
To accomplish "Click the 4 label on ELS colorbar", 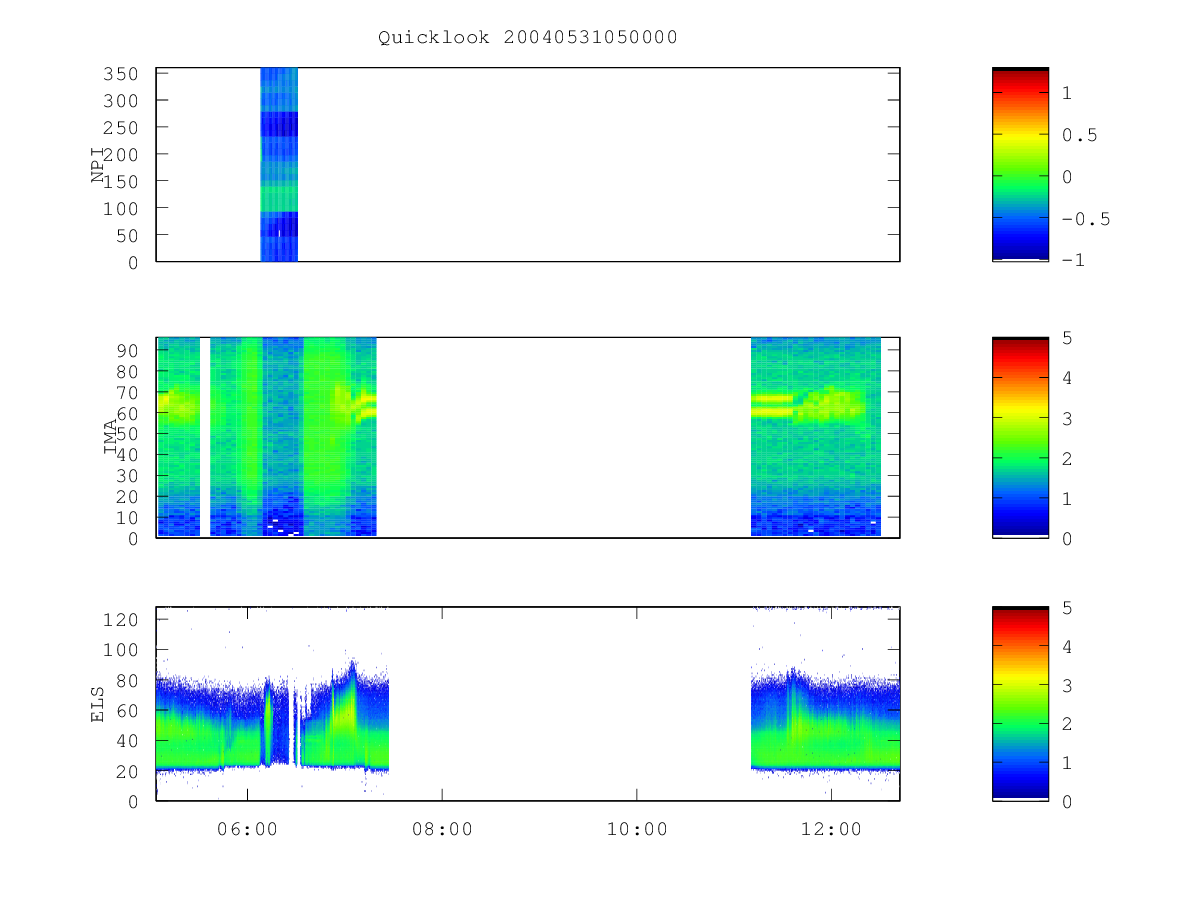I will (x=1067, y=647).
